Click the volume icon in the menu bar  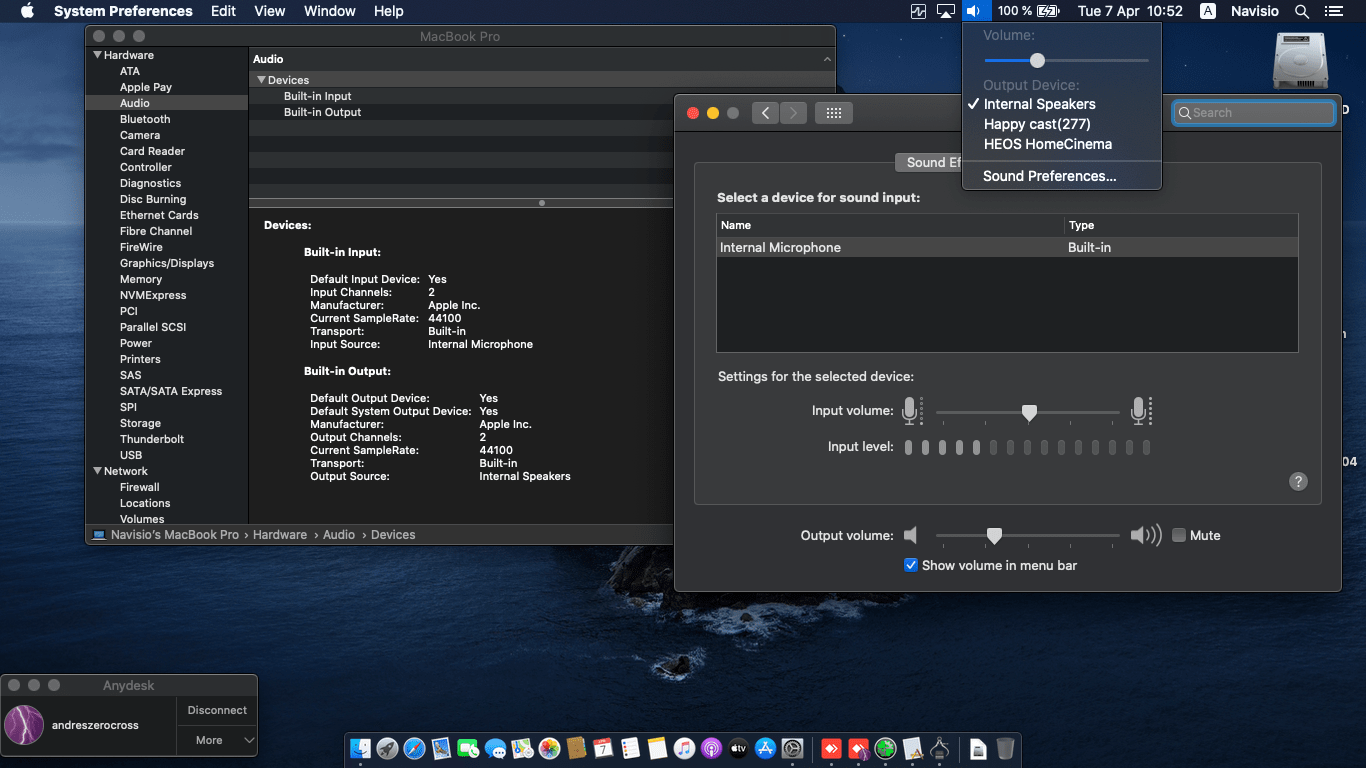tap(974, 11)
